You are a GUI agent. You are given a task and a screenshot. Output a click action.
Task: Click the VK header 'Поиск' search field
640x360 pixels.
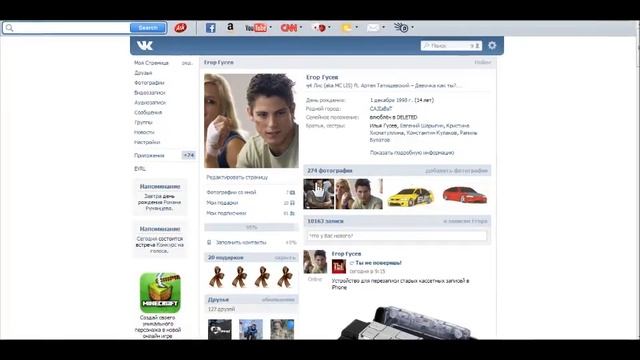(x=451, y=45)
